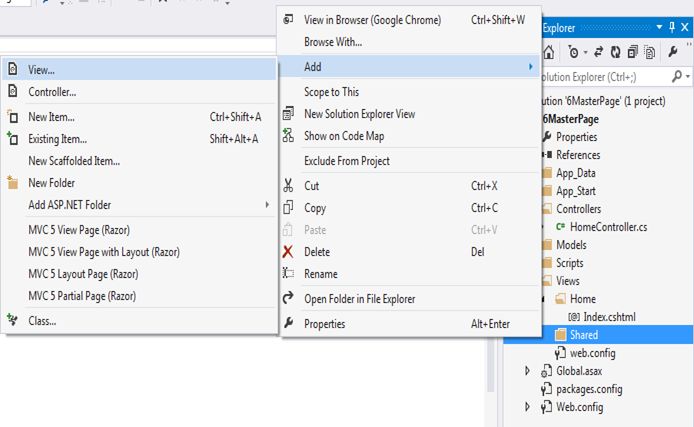Click the New Solution Explorer View icon
694x427 pixels.
pyautogui.click(x=288, y=113)
